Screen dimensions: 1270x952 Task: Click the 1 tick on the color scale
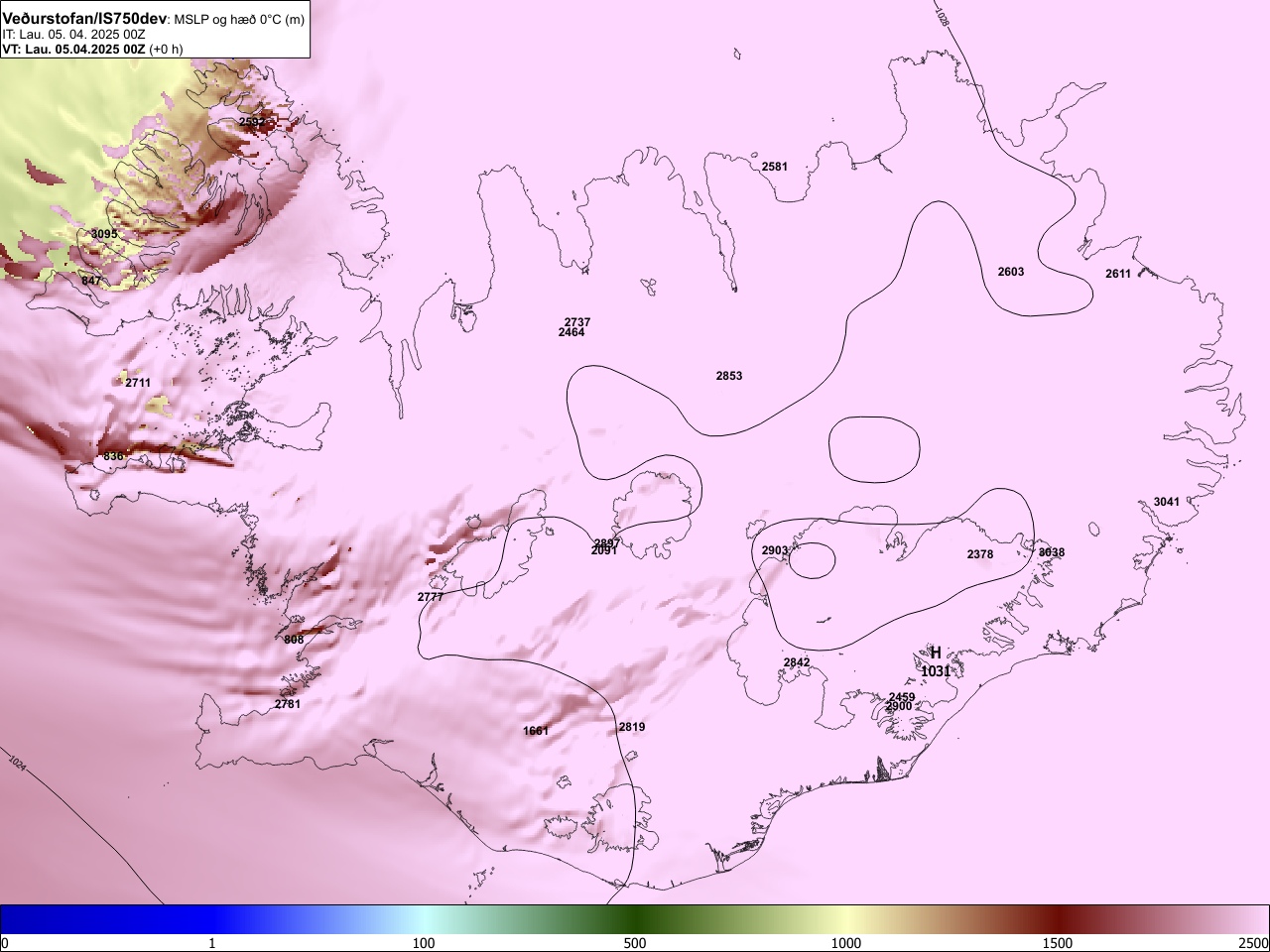coord(212,942)
